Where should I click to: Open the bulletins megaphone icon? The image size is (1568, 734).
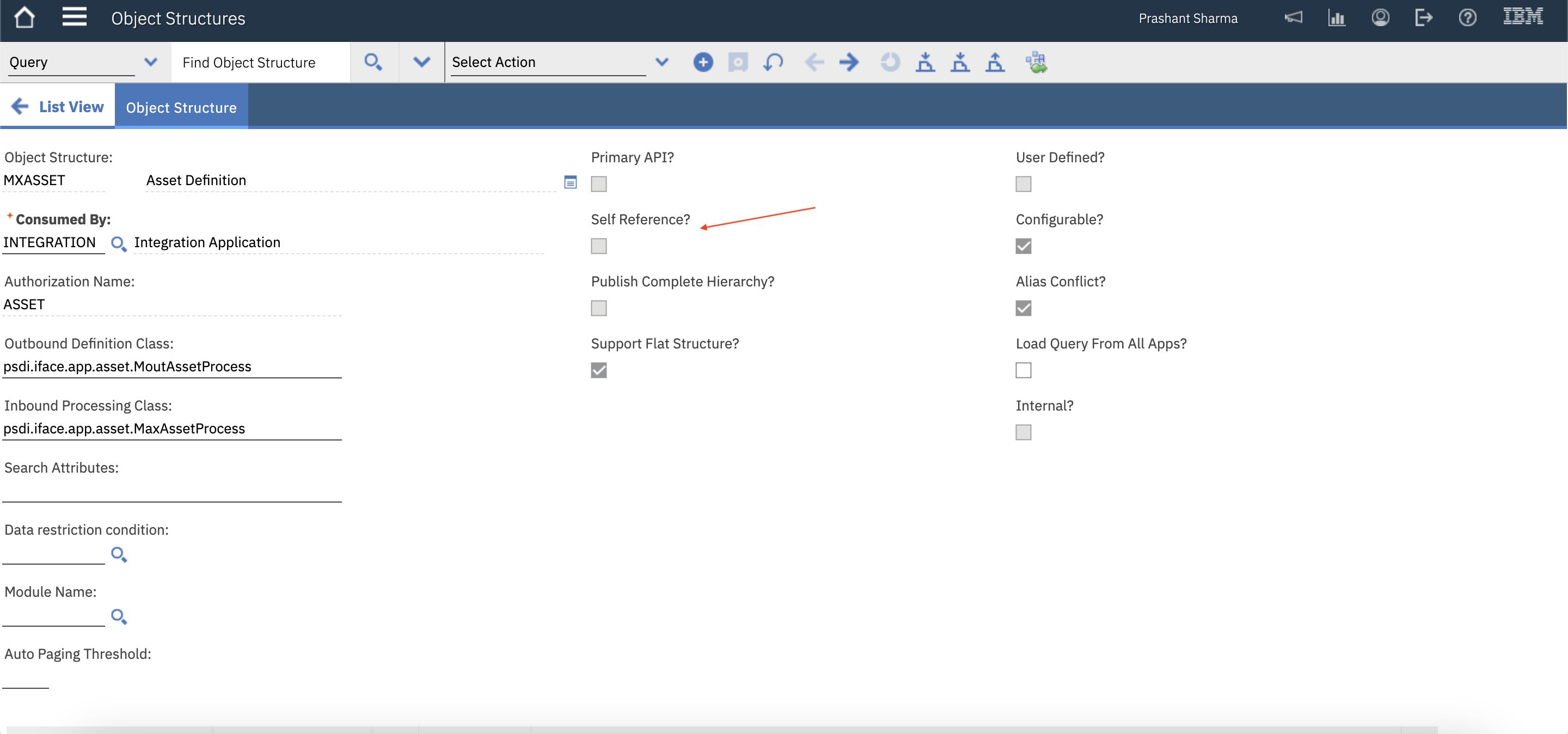1294,17
